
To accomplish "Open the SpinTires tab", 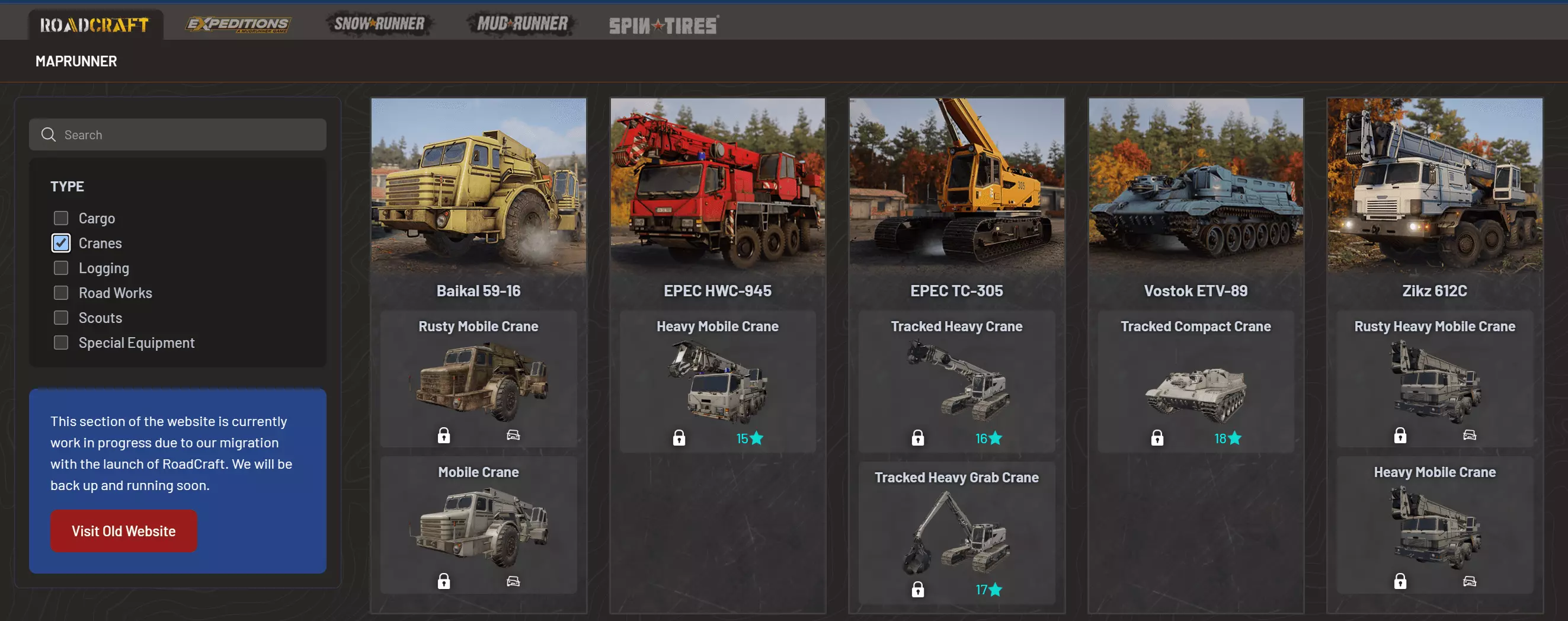I will pyautogui.click(x=664, y=25).
